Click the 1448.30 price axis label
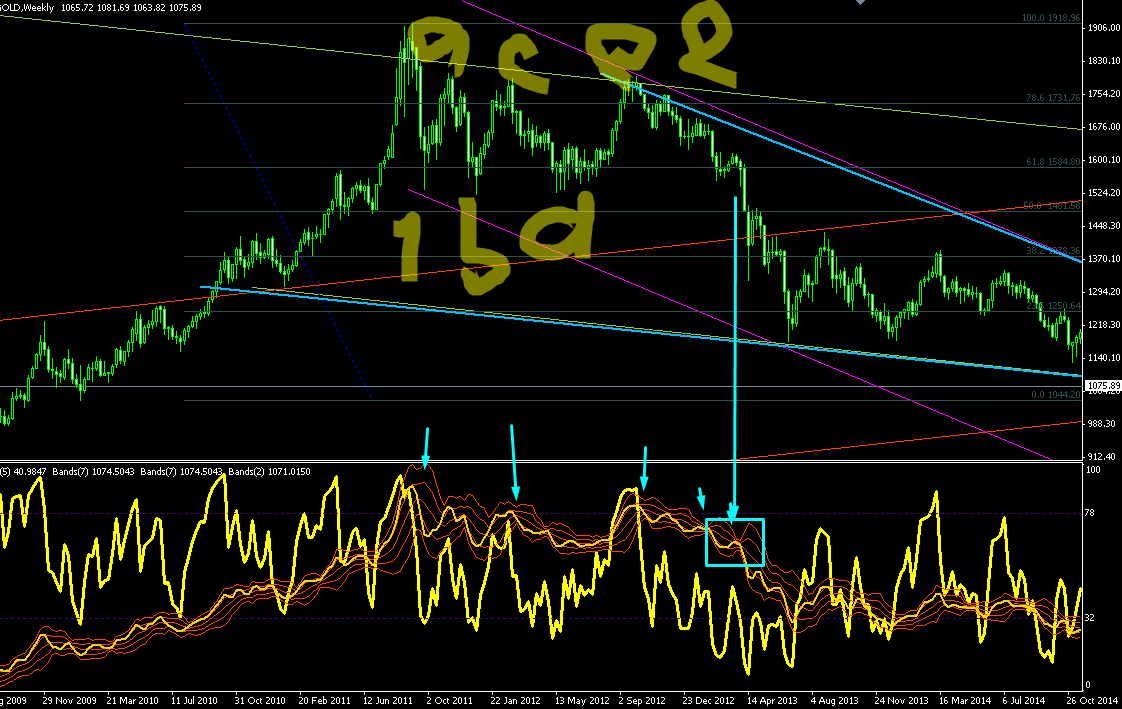 1103,225
